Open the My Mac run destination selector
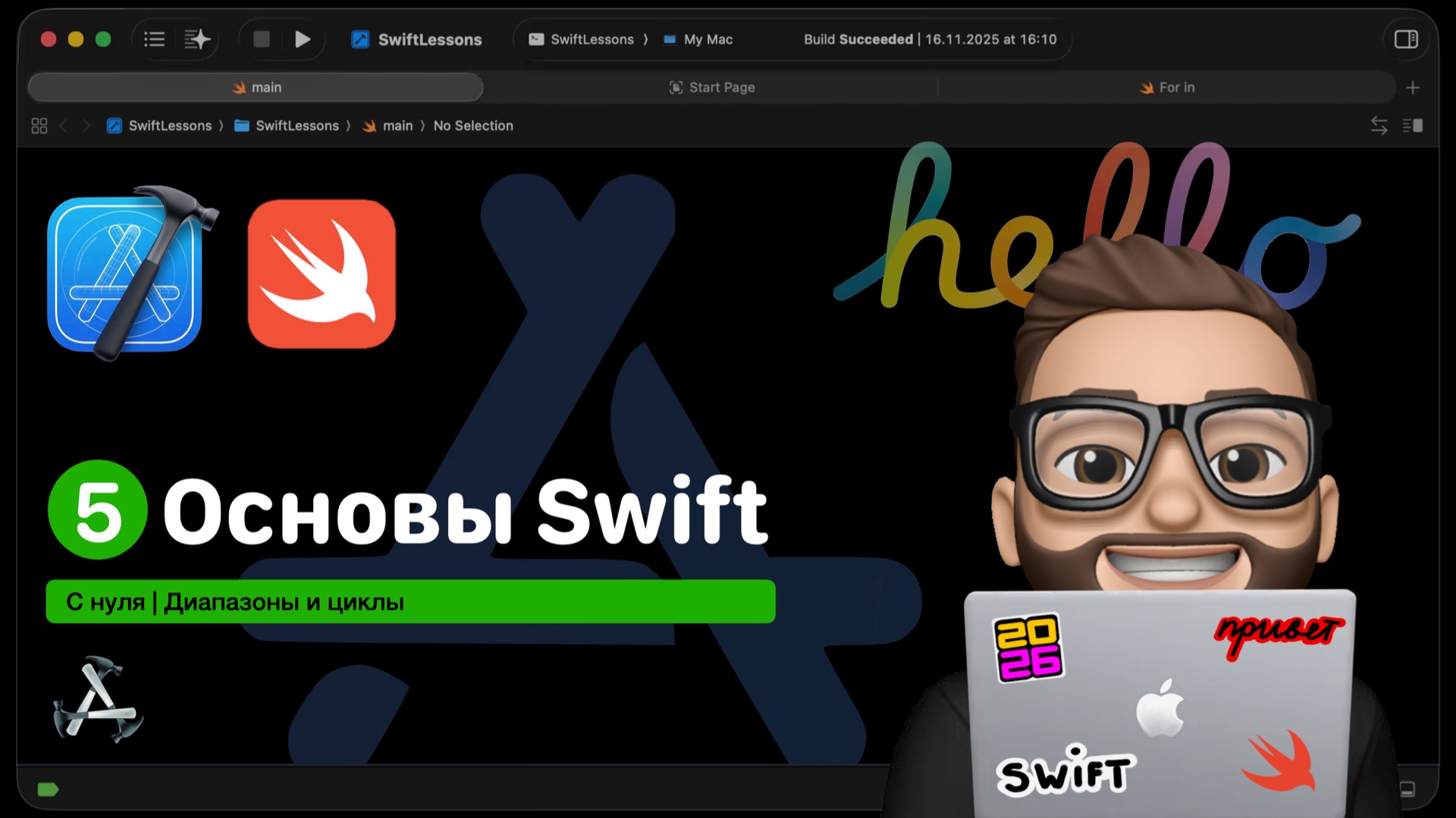The width and height of the screenshot is (1456, 818). point(698,39)
